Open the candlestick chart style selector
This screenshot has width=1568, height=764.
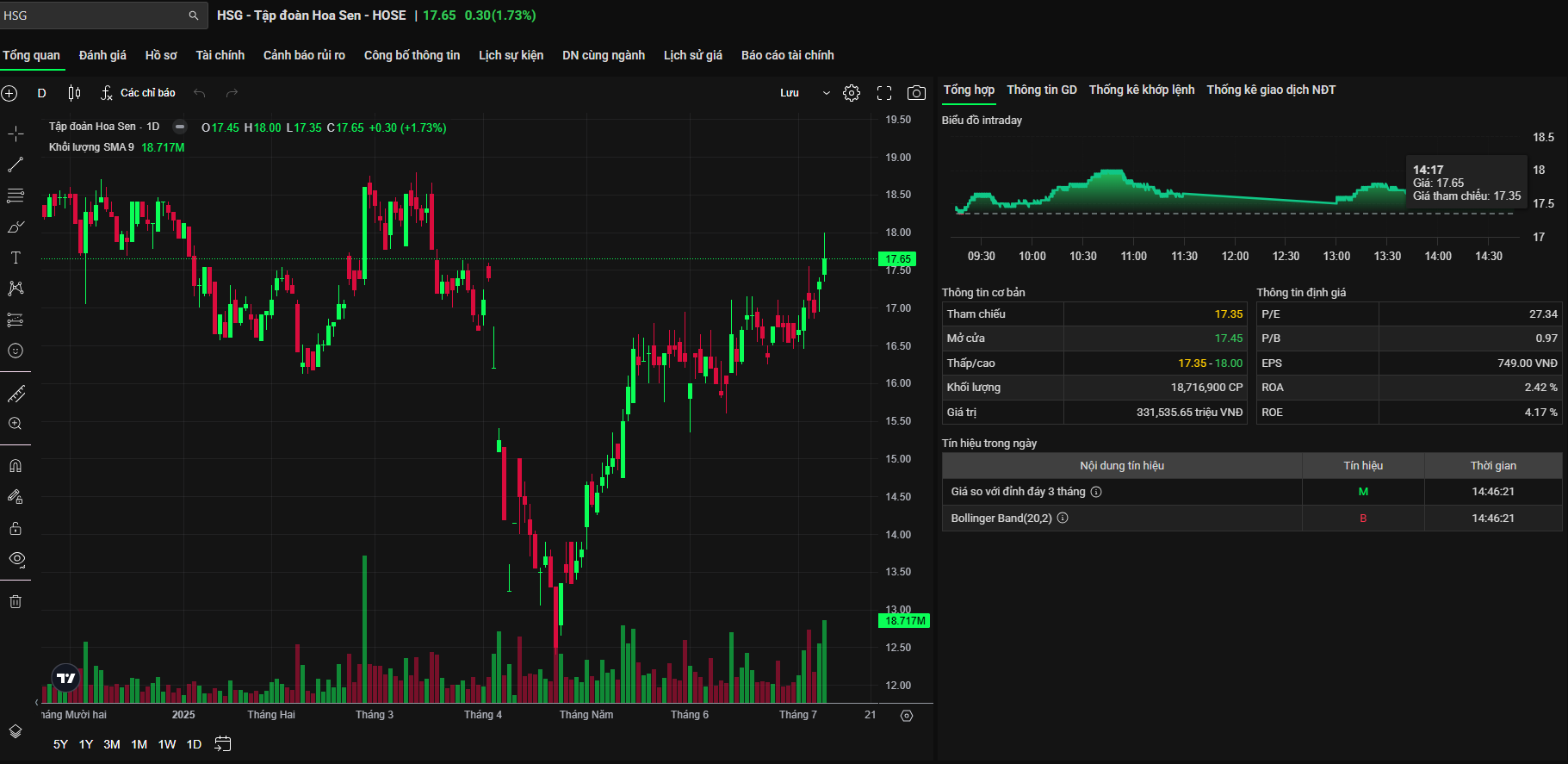[x=75, y=93]
